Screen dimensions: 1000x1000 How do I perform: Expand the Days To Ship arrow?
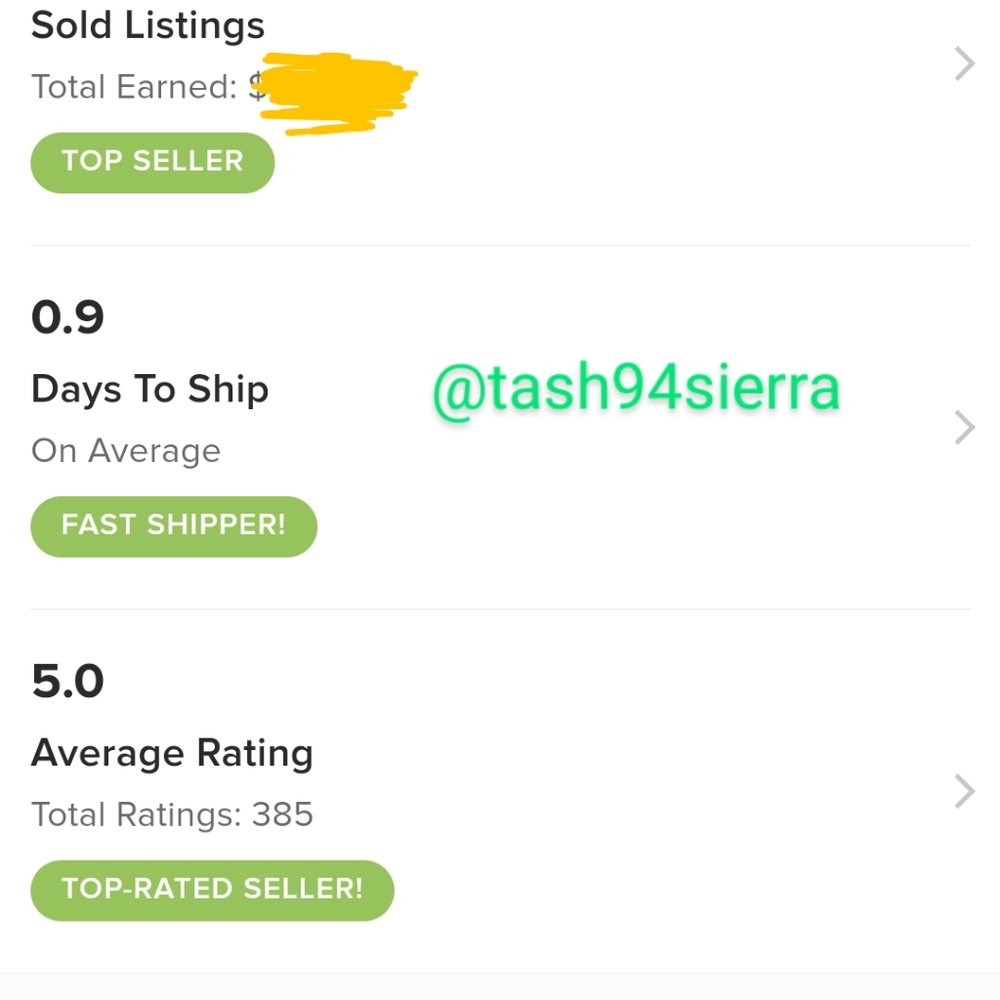pos(964,428)
